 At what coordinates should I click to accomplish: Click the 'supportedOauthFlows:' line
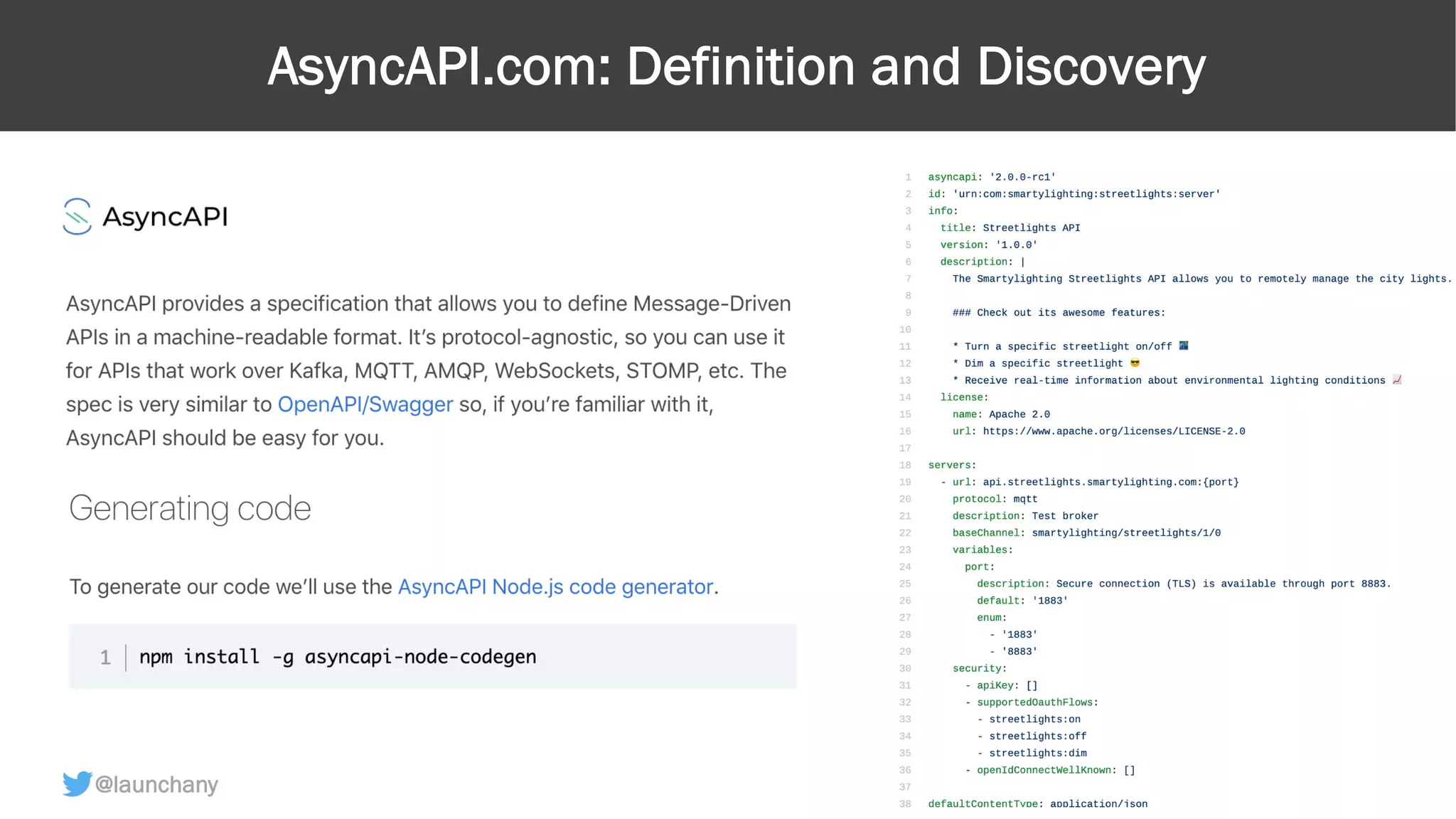pos(1032,703)
